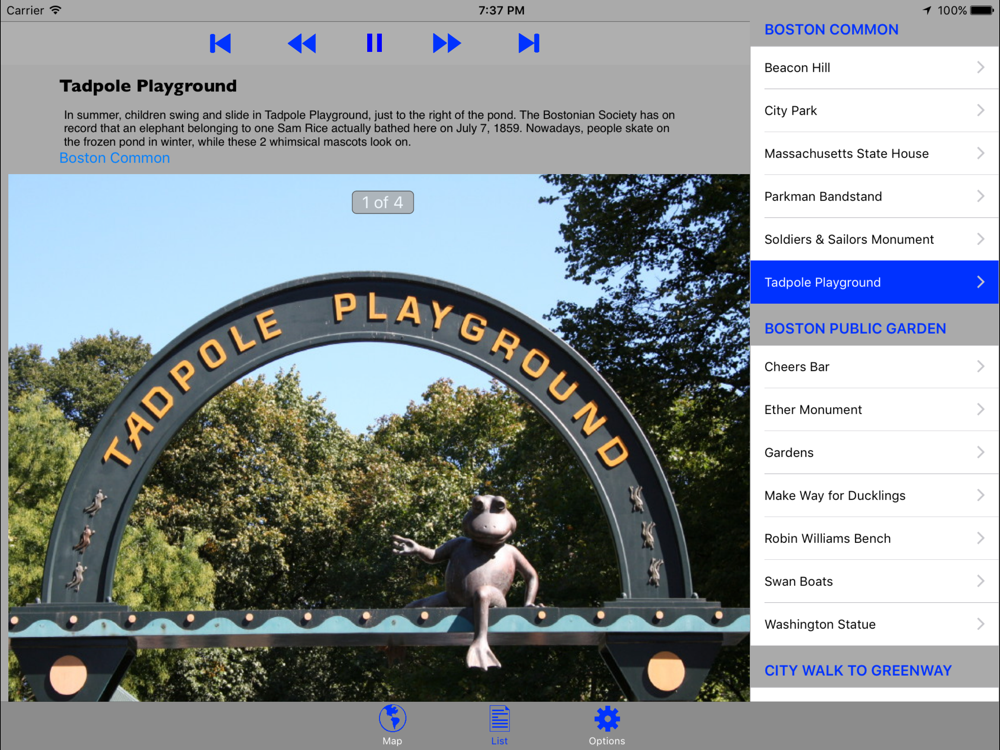Viewport: 1000px width, 750px height.
Task: Tap the Tadpole Playground arch photo
Action: (379, 438)
